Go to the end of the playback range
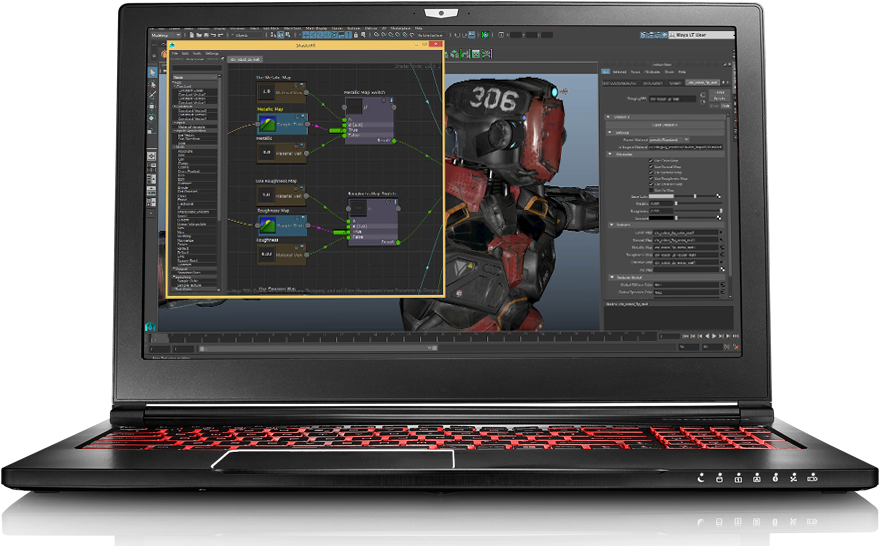This screenshot has width=879, height=546. 735,336
